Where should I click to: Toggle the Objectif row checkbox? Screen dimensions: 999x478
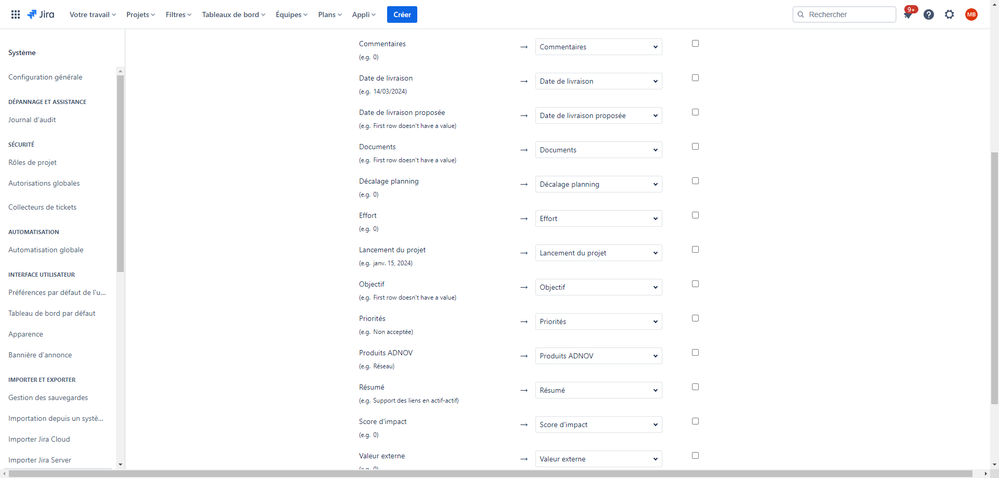tap(695, 284)
